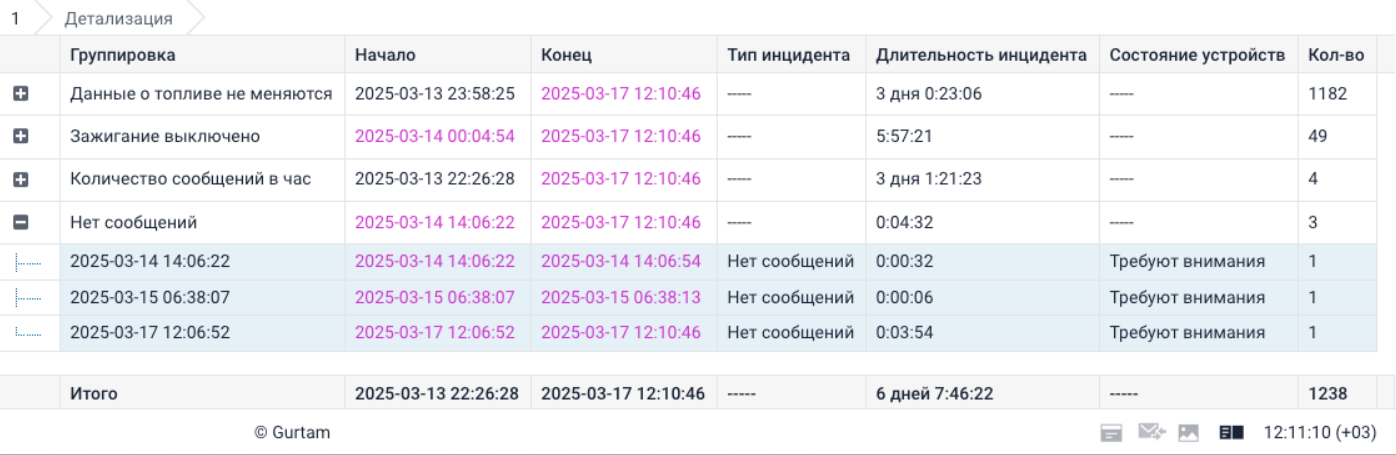Switch to the 'Детализация' tab
The image size is (1396, 455).
(118, 18)
